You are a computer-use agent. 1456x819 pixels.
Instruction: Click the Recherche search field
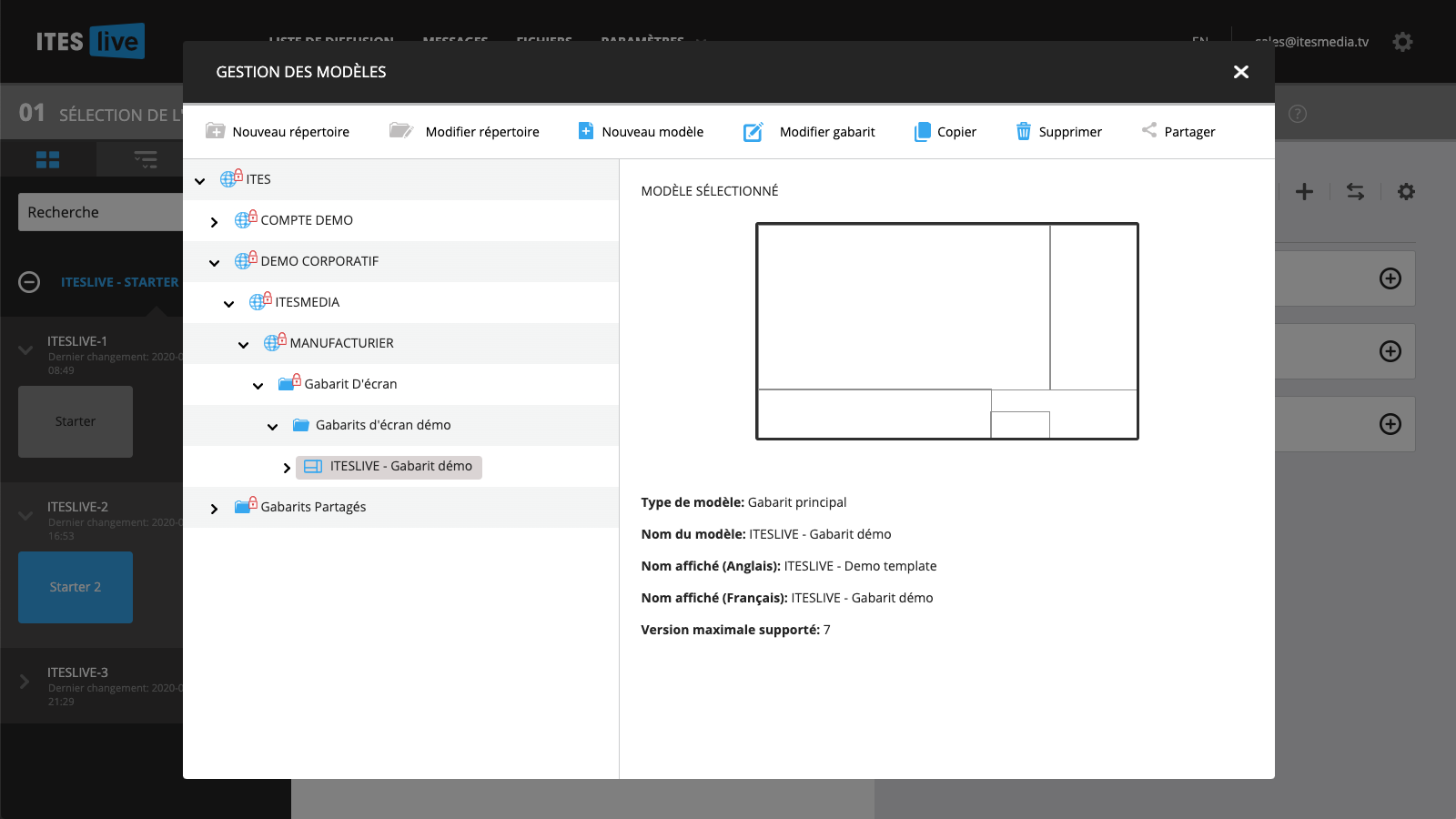coord(101,212)
